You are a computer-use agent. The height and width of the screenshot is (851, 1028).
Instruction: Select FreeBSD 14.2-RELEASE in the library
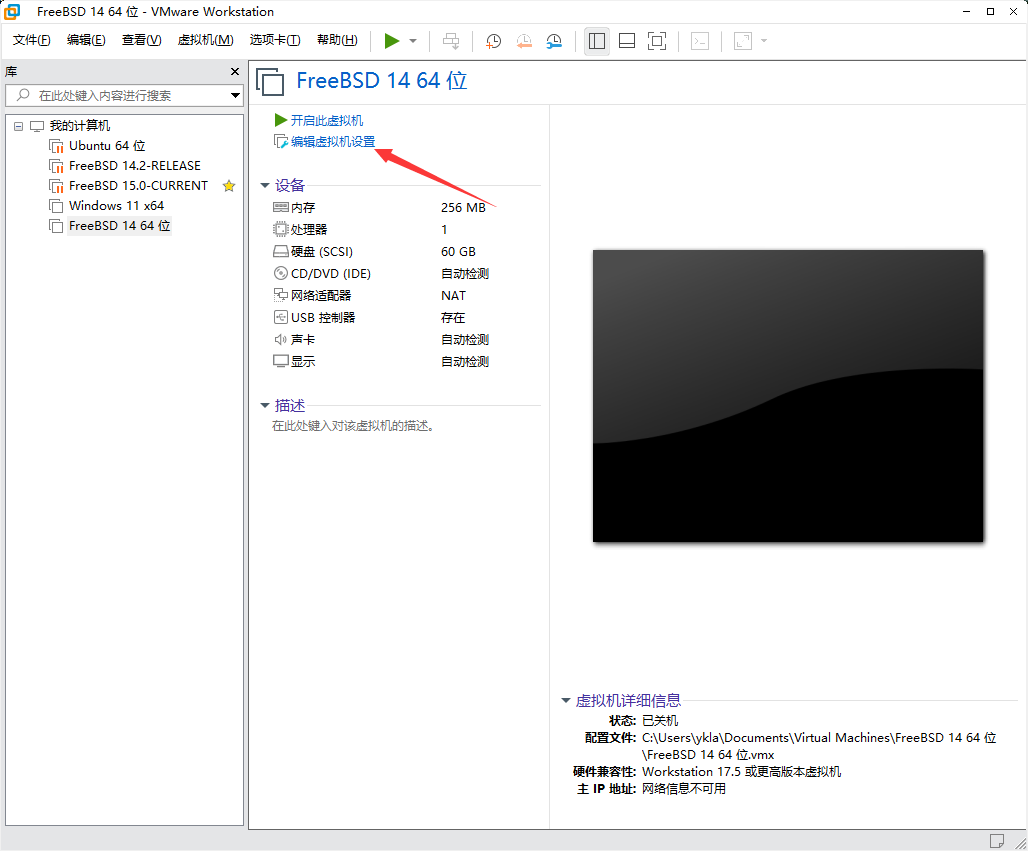pyautogui.click(x=134, y=166)
